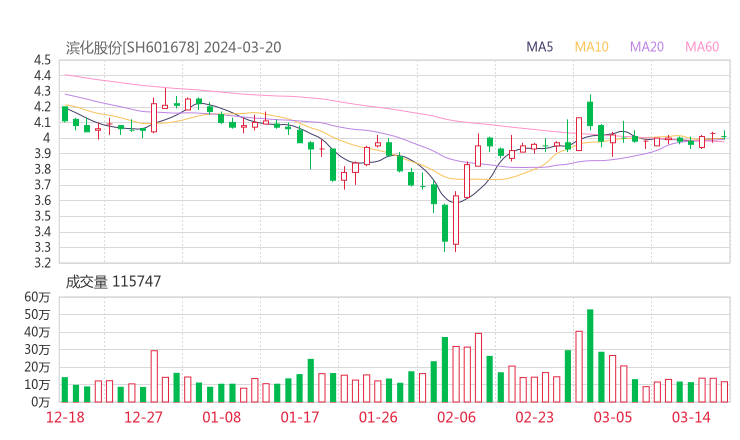Click the 02-23 date axis label
This screenshot has height=440, width=740.
pyautogui.click(x=534, y=417)
